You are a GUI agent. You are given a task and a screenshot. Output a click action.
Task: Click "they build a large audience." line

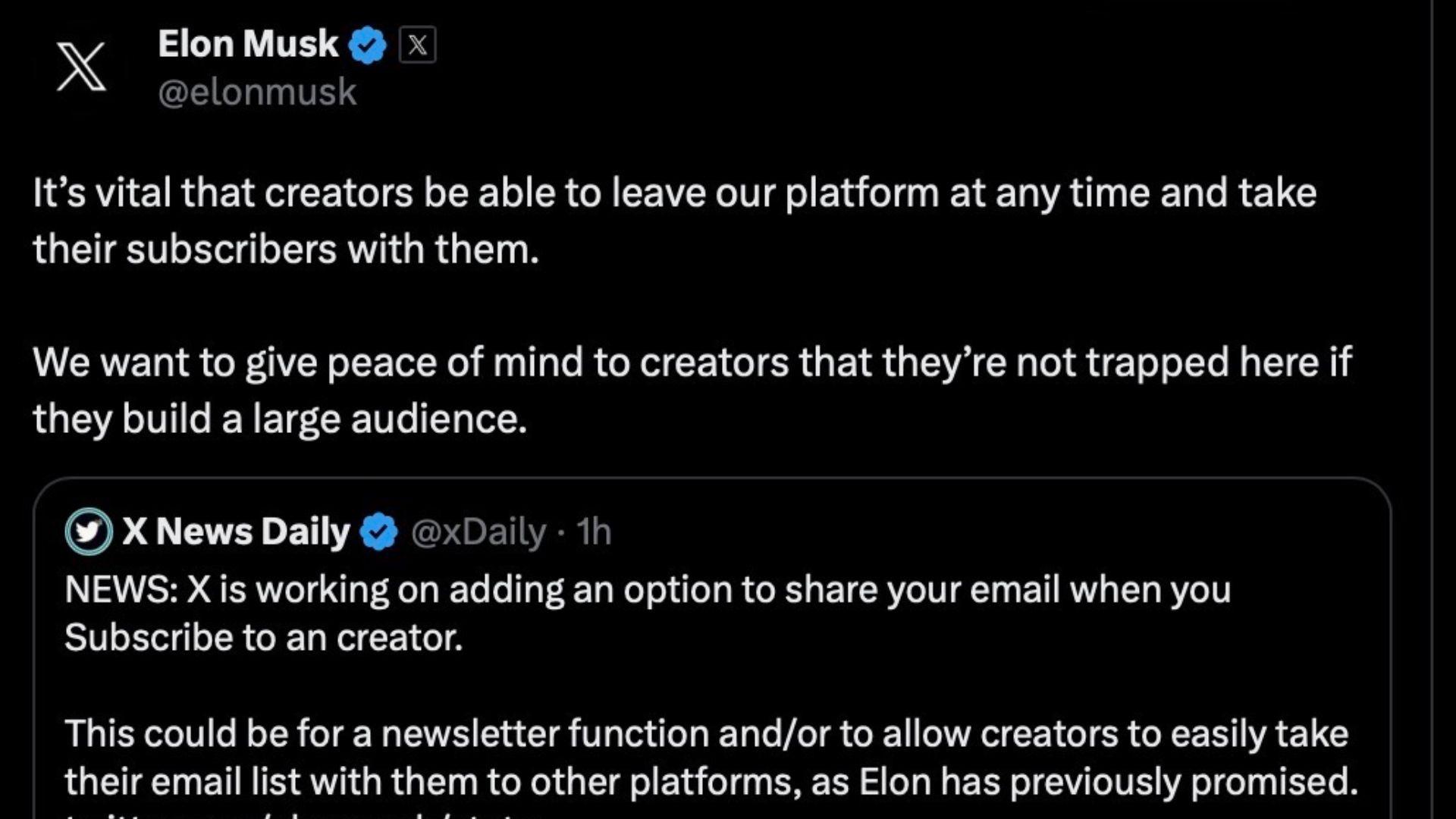[x=280, y=419]
